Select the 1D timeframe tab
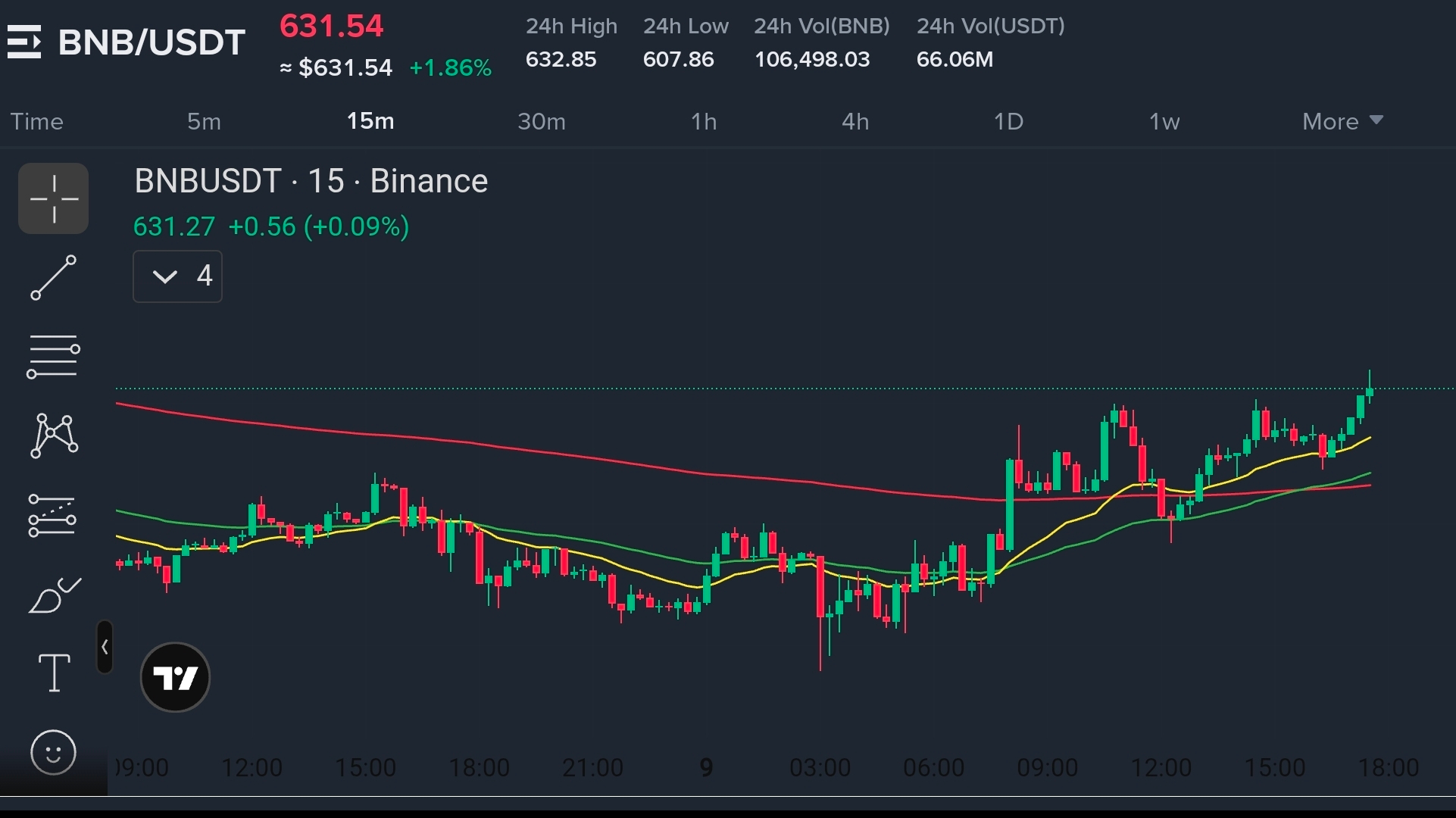 point(1008,121)
